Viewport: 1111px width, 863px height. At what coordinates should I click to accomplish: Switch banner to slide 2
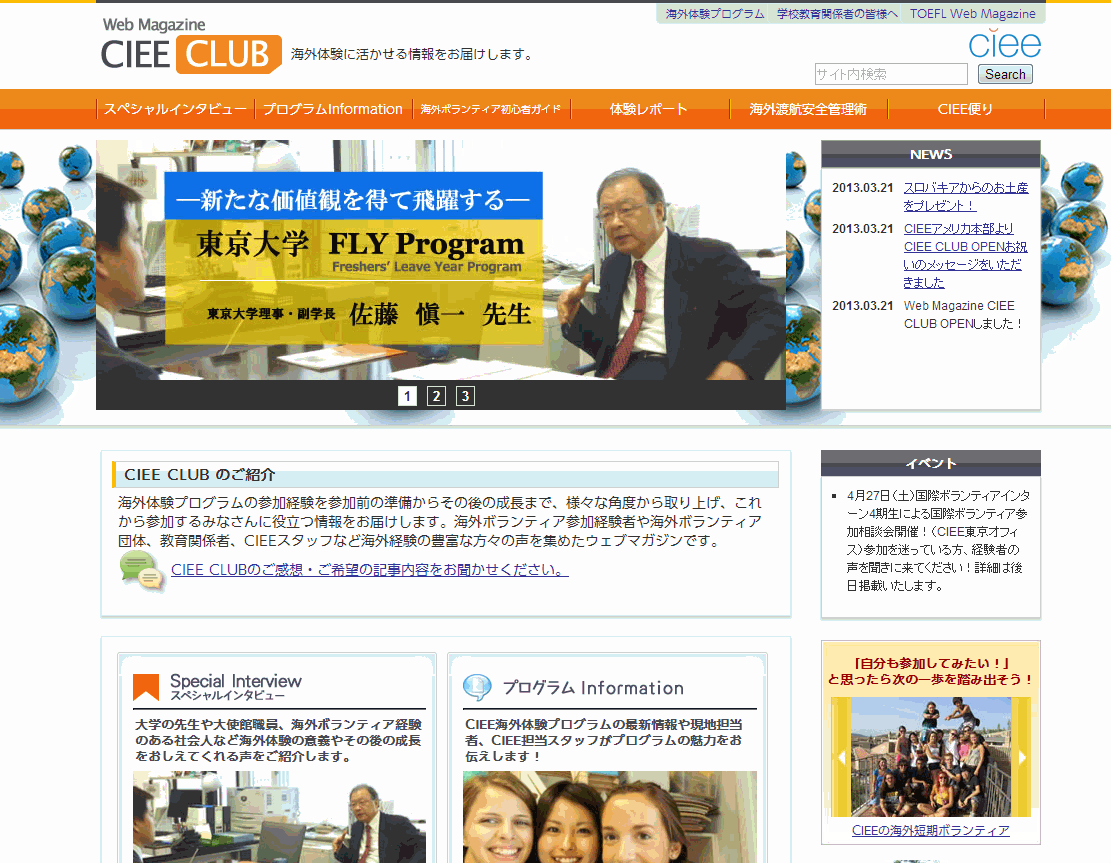[x=436, y=395]
